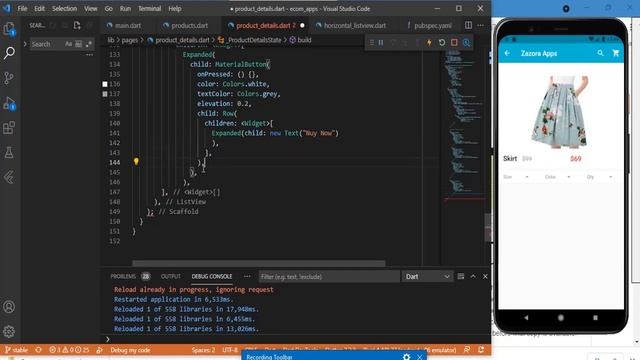This screenshot has width=640, height=360.
Task: Open the Go menu
Action: tap(109, 9)
